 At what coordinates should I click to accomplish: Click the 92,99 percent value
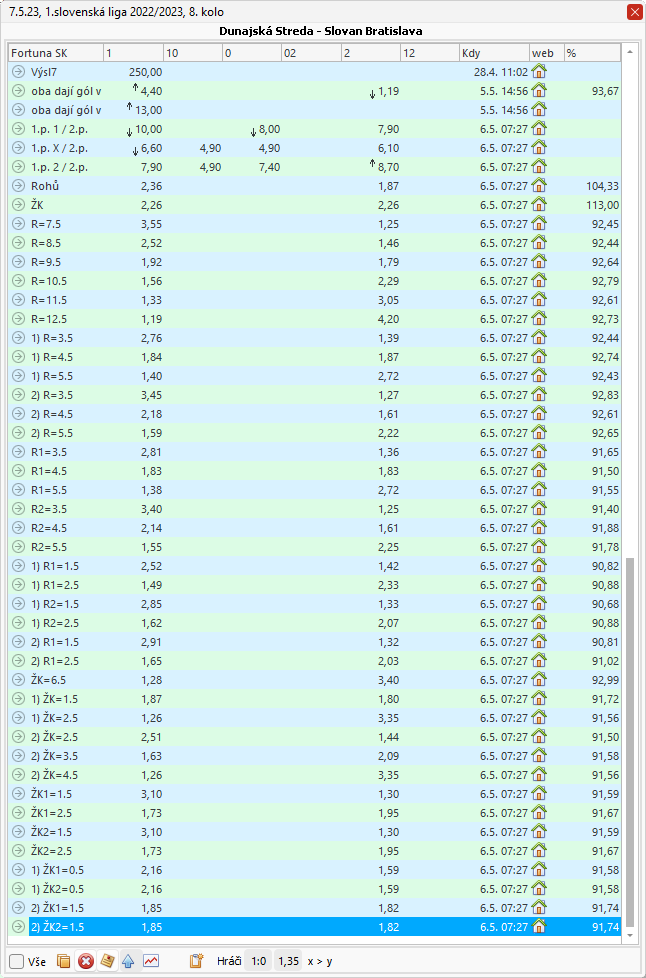coord(605,680)
